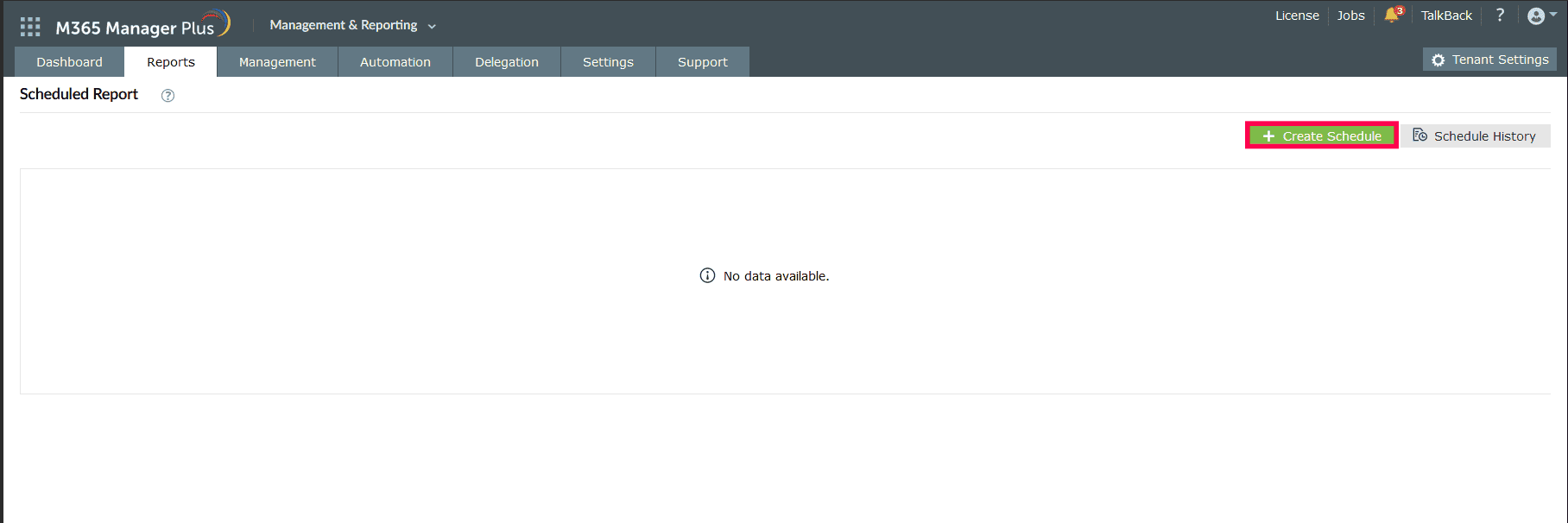
Task: Open the Delegation tab
Action: (507, 62)
